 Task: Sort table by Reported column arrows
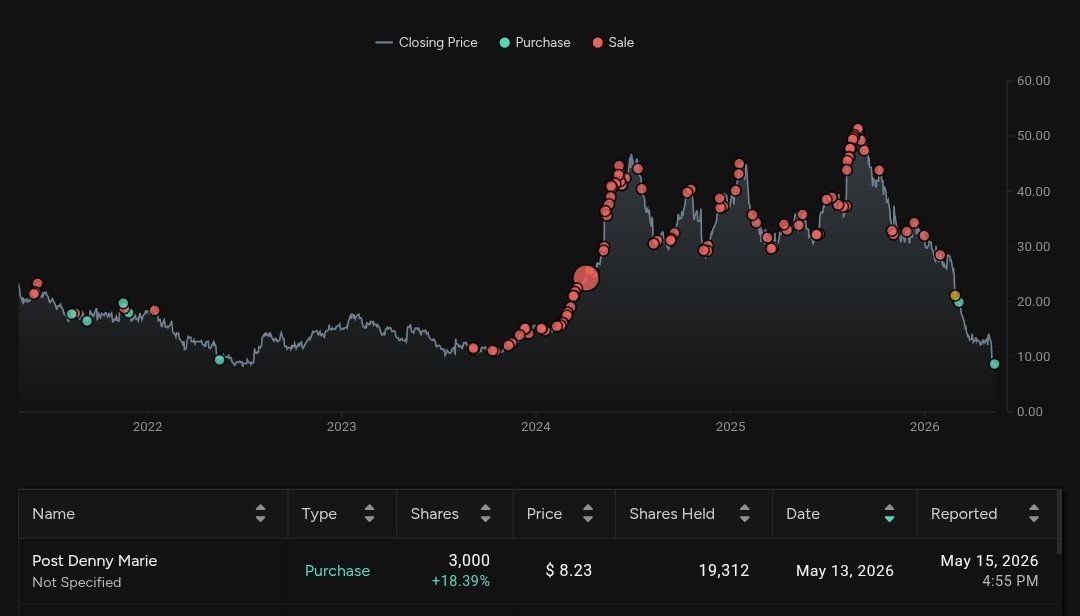coord(1034,513)
